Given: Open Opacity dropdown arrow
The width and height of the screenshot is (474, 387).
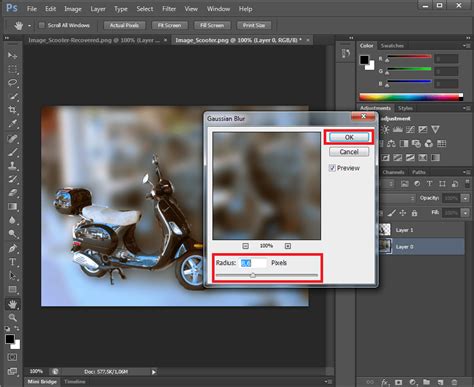Looking at the screenshot, I should (x=465, y=198).
